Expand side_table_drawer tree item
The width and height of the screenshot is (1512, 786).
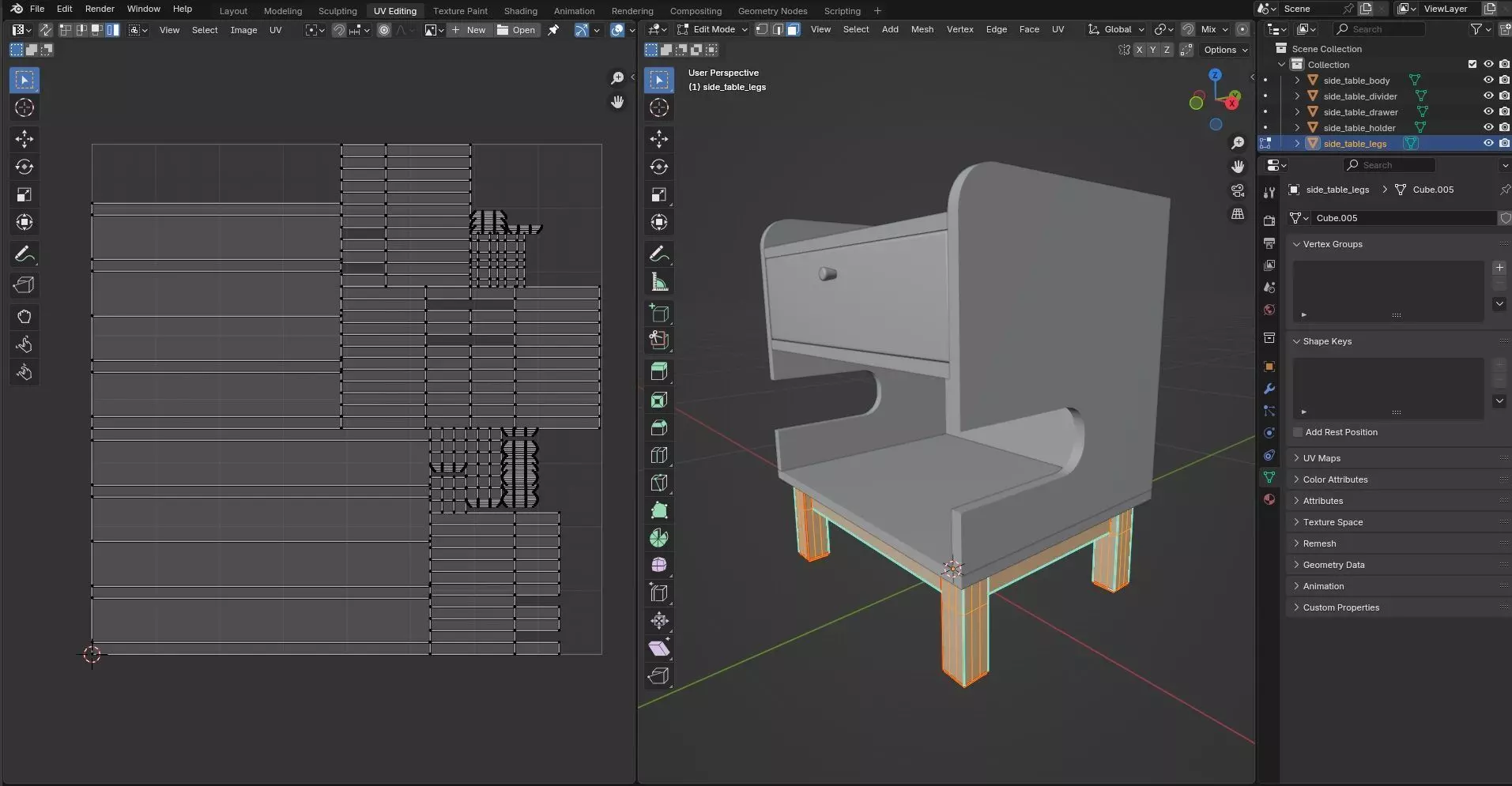(x=1297, y=111)
